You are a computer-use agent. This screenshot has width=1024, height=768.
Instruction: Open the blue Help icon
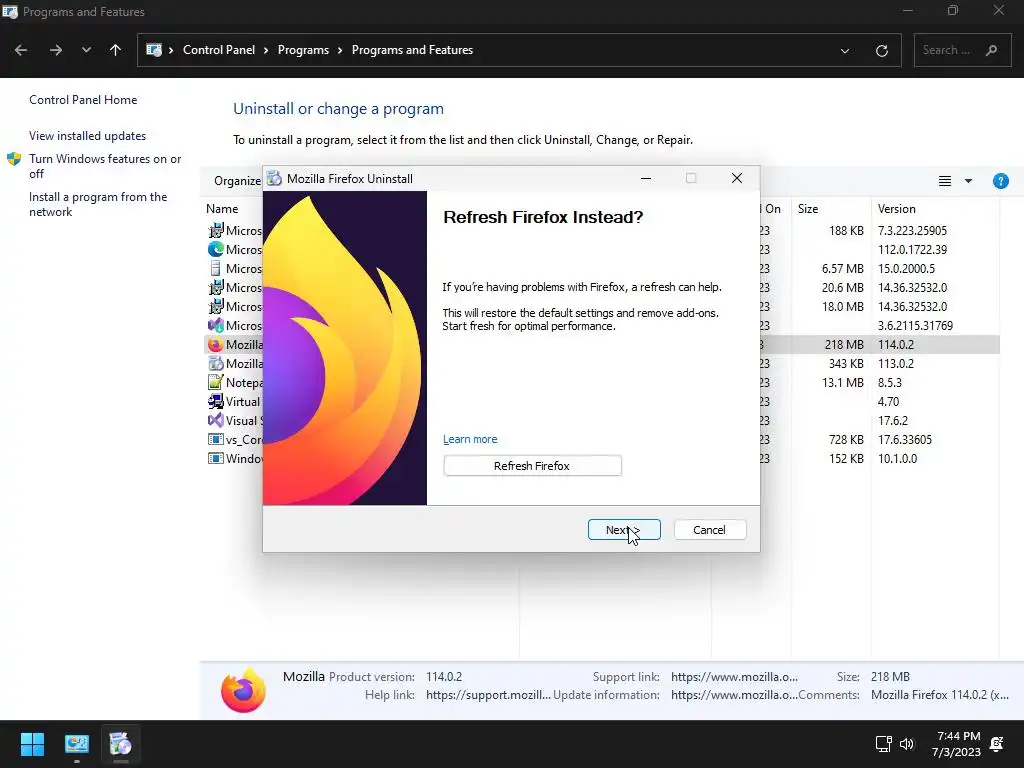1000,181
